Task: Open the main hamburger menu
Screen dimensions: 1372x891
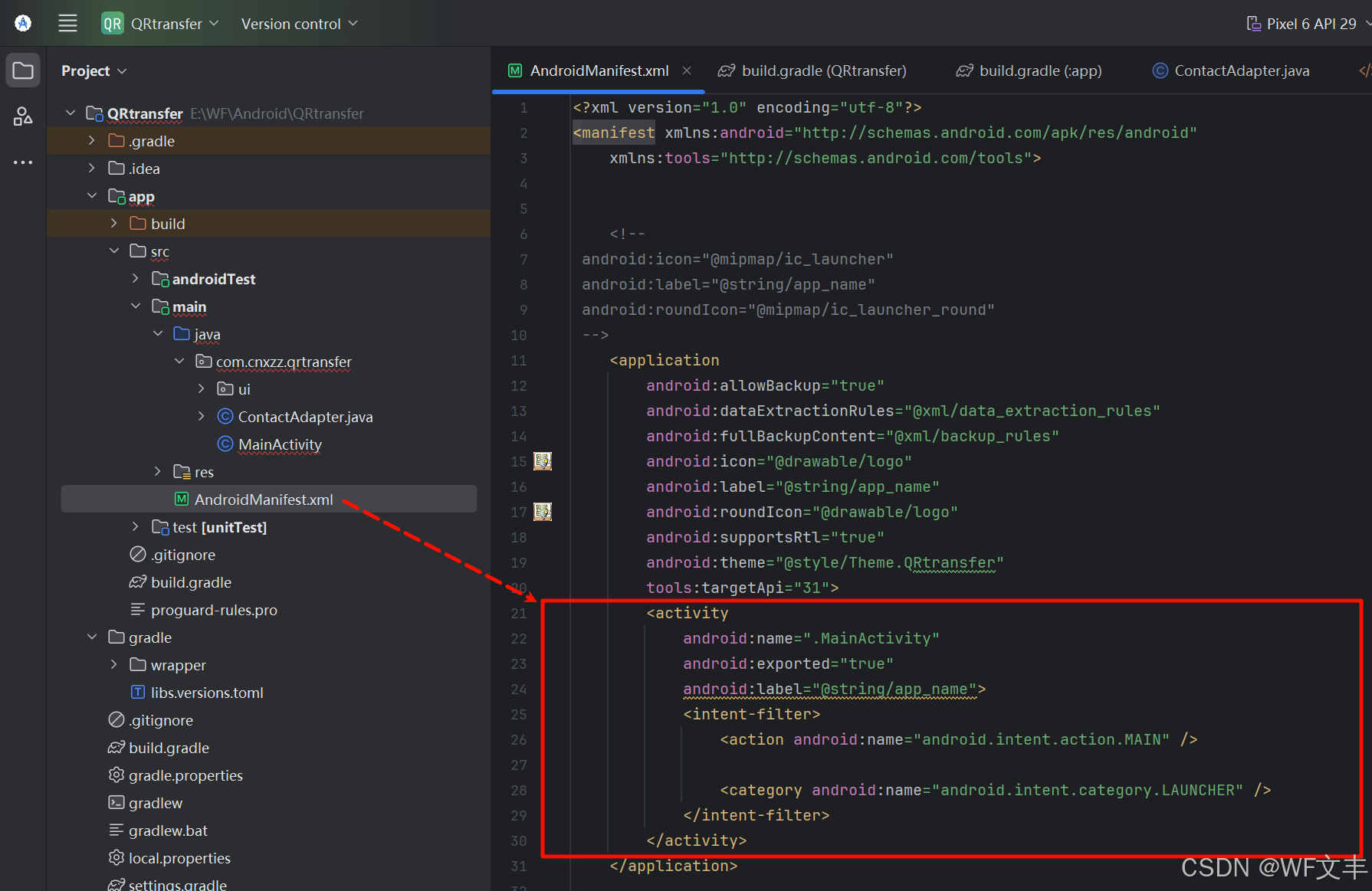Action: (67, 23)
